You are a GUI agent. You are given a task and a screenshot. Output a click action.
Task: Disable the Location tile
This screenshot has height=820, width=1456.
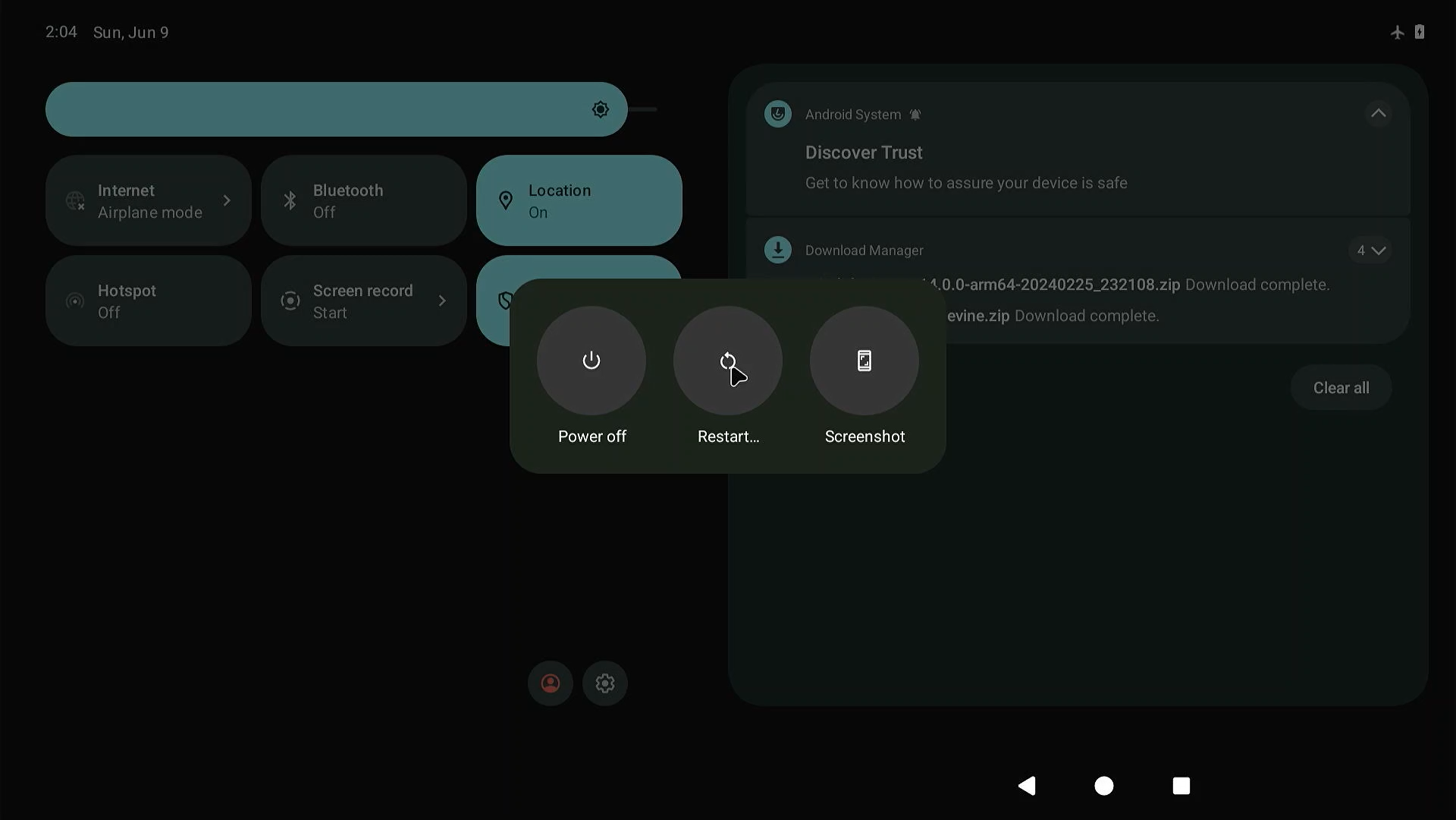pyautogui.click(x=579, y=201)
